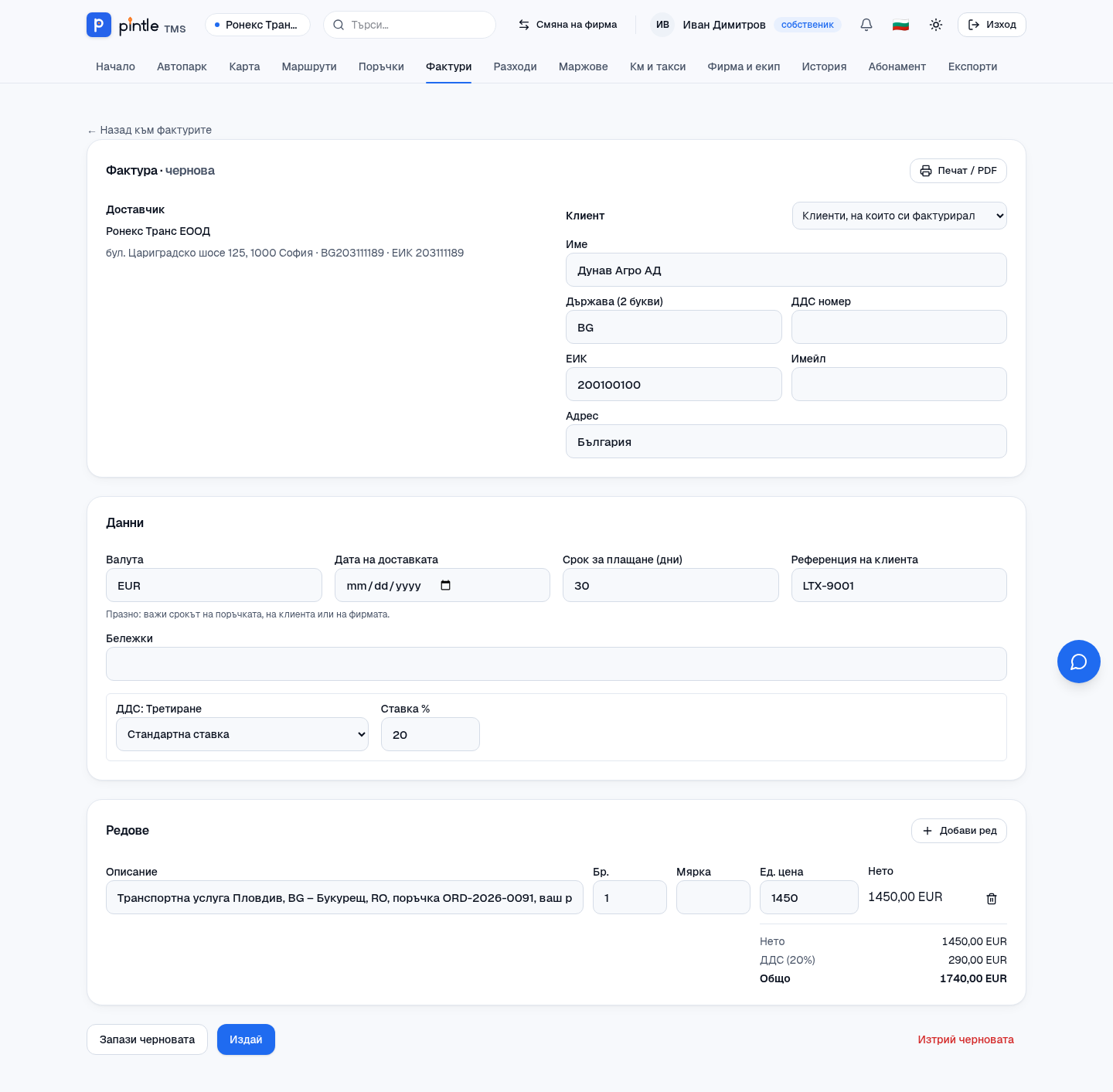Switch language via Bulgarian flag icon
The width and height of the screenshot is (1113, 1092).
(900, 25)
